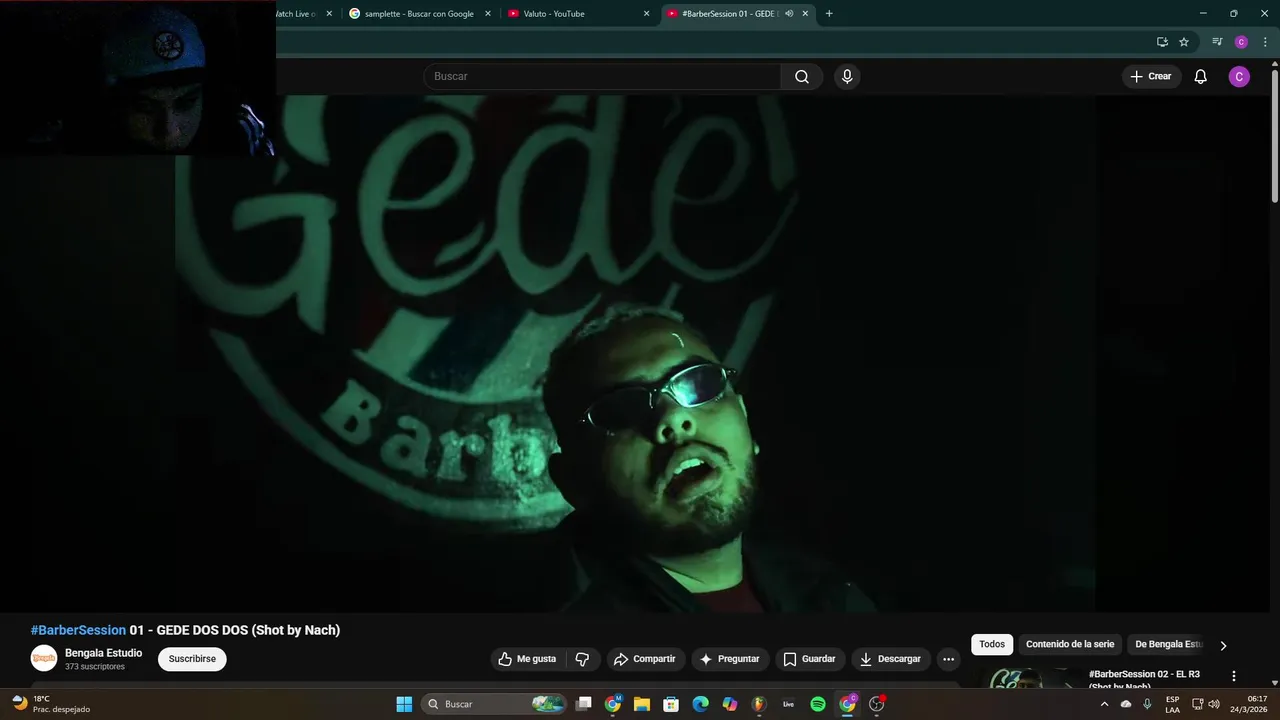The image size is (1280, 720).
Task: Open Bengala Estudio channel name link
Action: [x=103, y=653]
